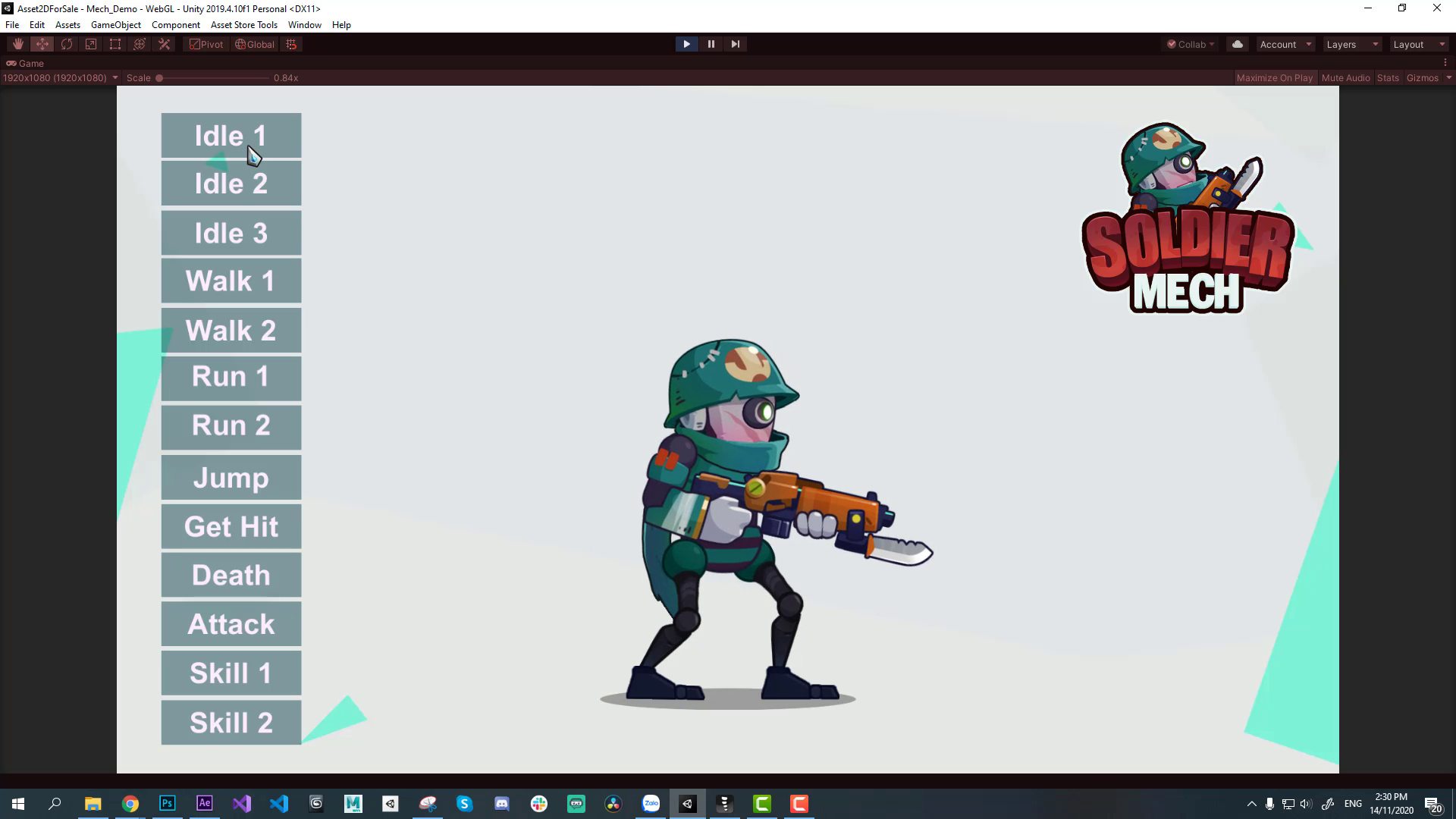Open the Assets menu

67,24
